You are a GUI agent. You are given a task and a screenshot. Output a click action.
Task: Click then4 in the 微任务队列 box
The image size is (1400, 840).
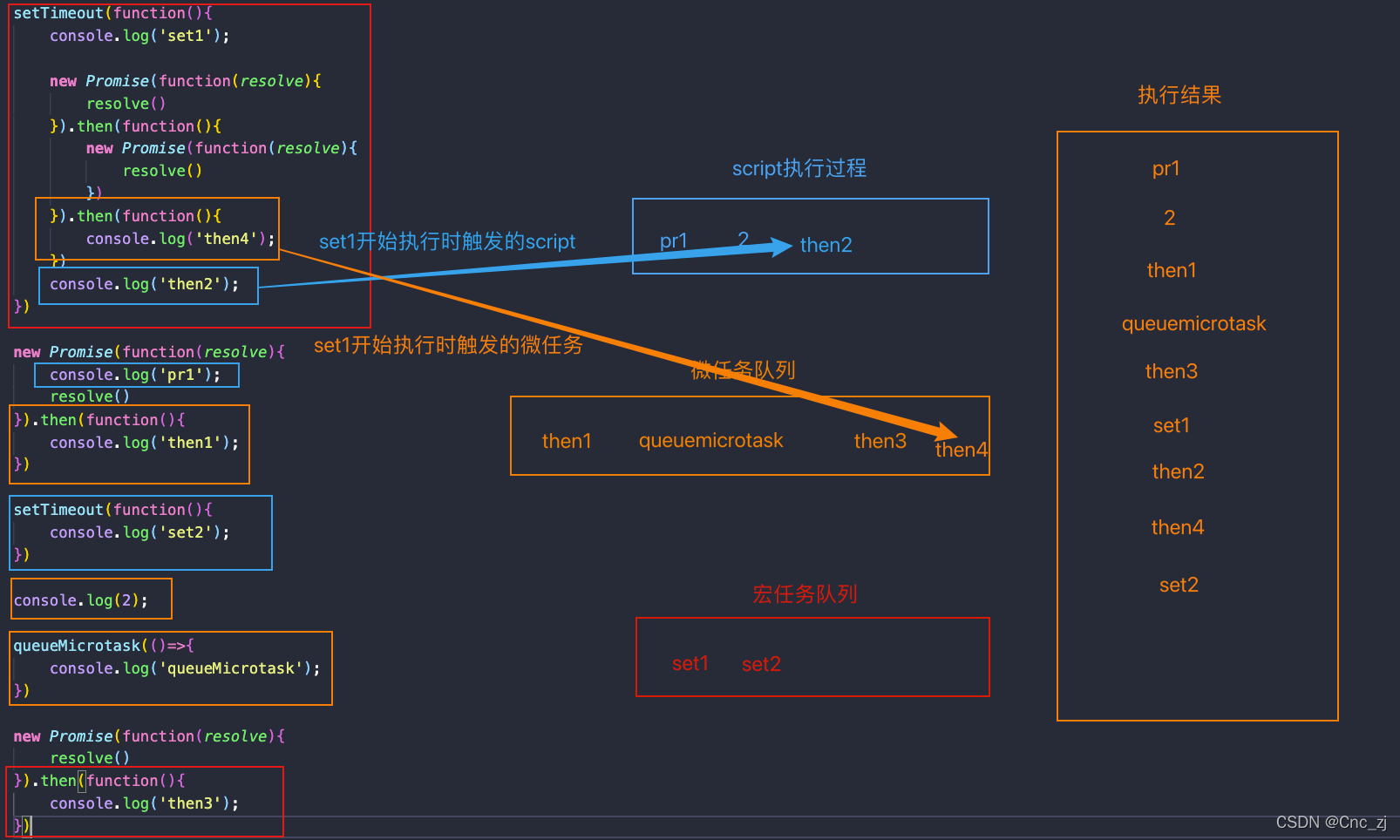pos(962,450)
